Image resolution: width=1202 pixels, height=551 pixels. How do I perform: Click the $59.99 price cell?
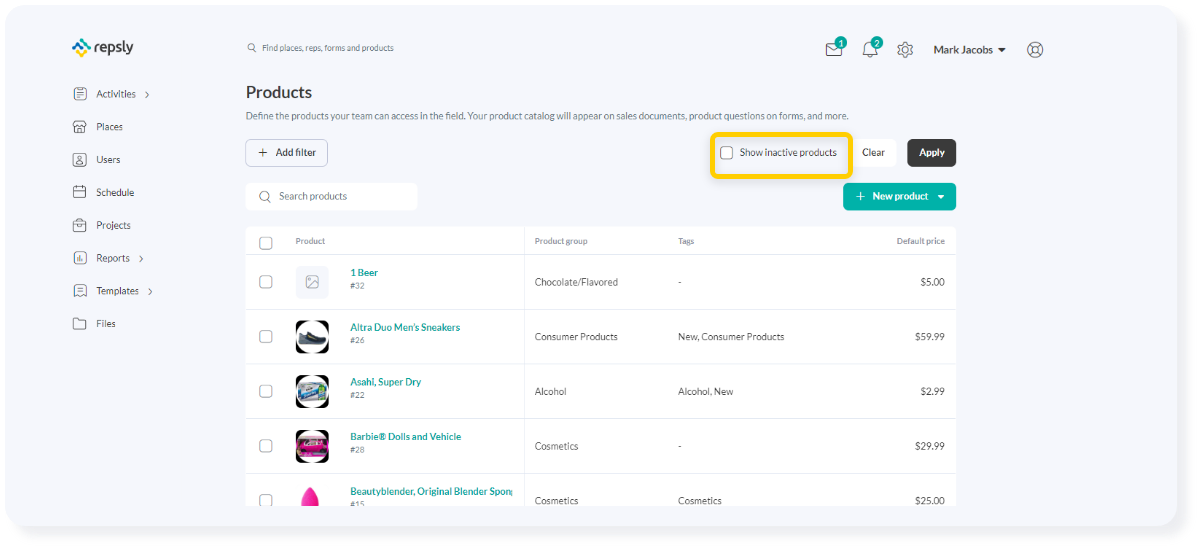click(x=930, y=337)
